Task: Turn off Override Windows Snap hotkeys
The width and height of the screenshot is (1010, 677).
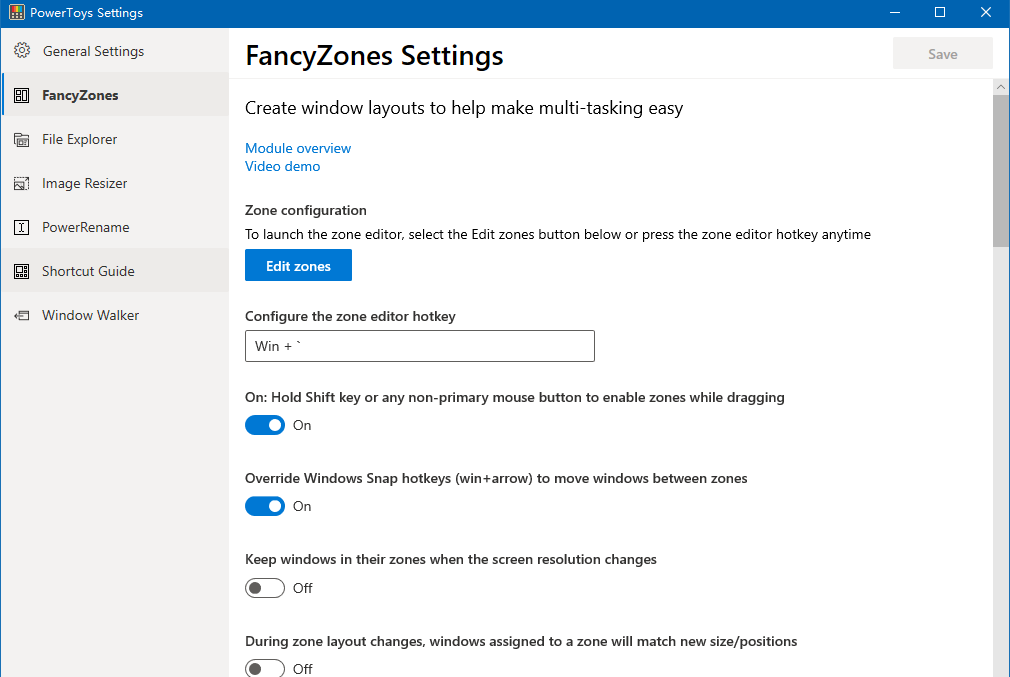Action: pyautogui.click(x=264, y=506)
